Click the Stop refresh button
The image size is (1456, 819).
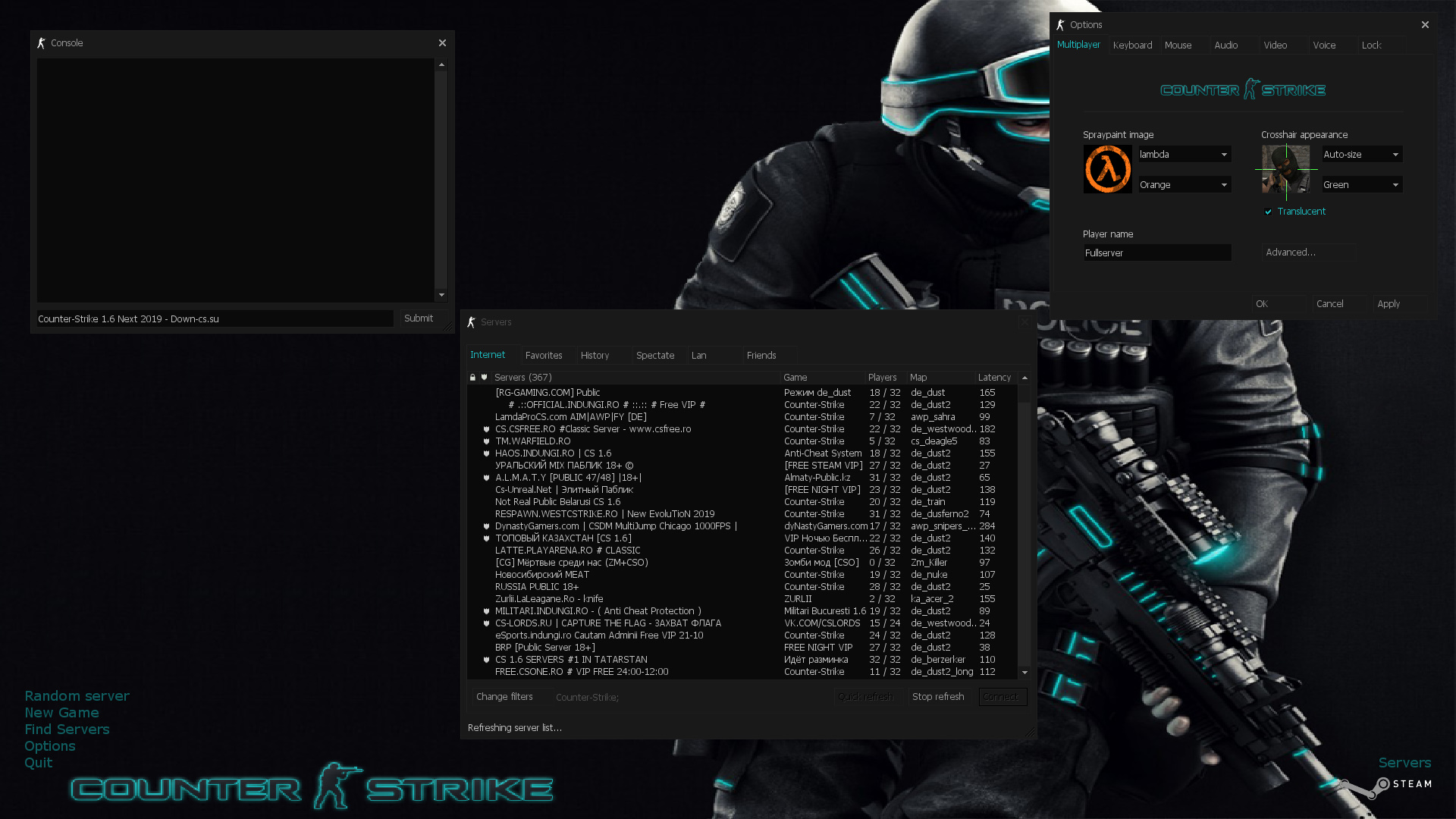[x=938, y=696]
